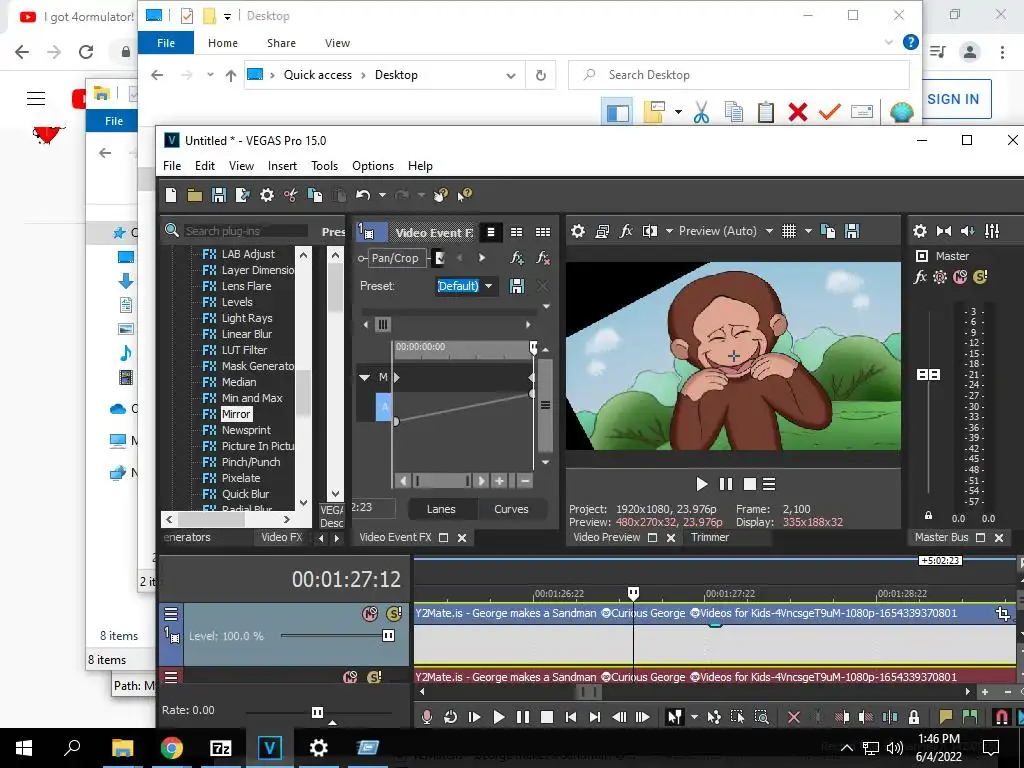The width and height of the screenshot is (1024, 768).
Task: Click the Search plug-ins field
Action: point(246,231)
